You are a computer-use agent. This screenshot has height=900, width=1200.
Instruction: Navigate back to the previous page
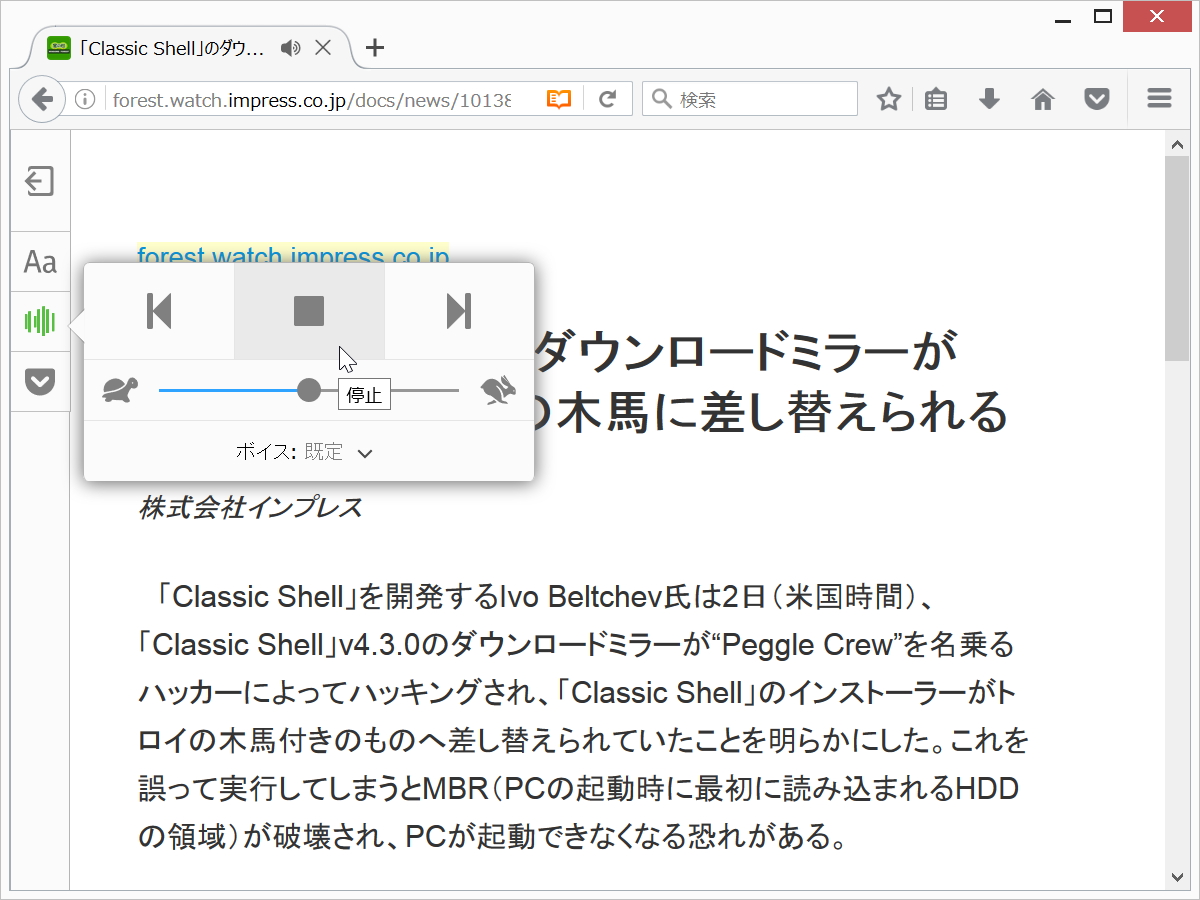42,98
